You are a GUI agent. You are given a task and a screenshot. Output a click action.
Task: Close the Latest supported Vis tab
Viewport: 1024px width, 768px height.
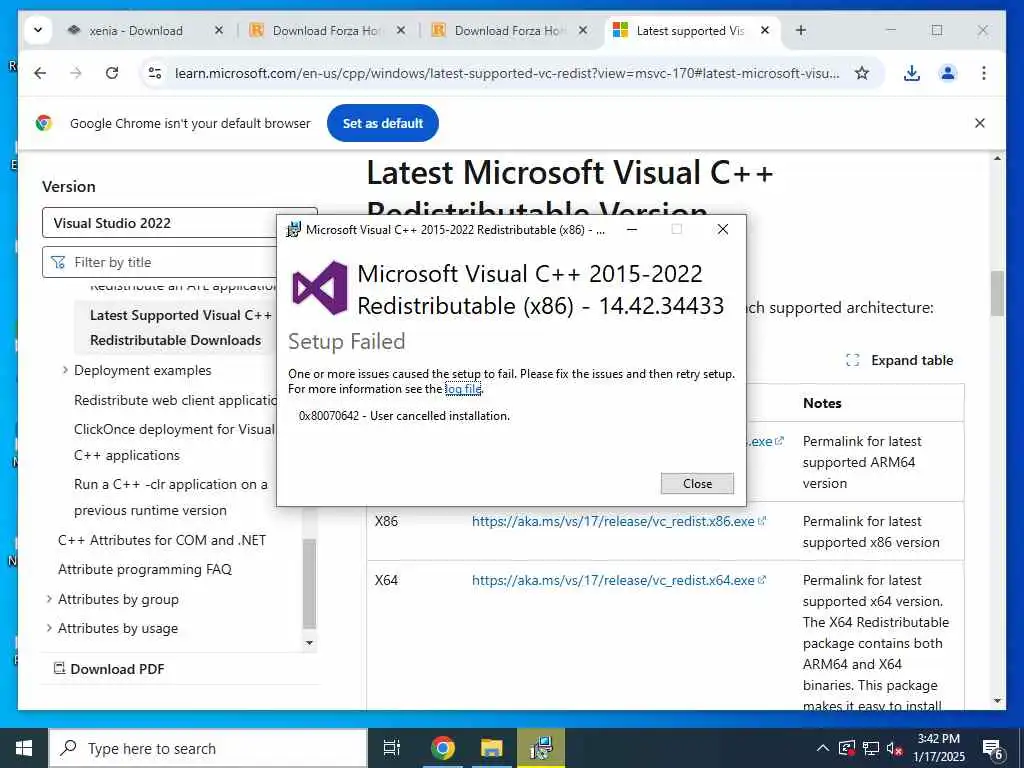pos(765,31)
